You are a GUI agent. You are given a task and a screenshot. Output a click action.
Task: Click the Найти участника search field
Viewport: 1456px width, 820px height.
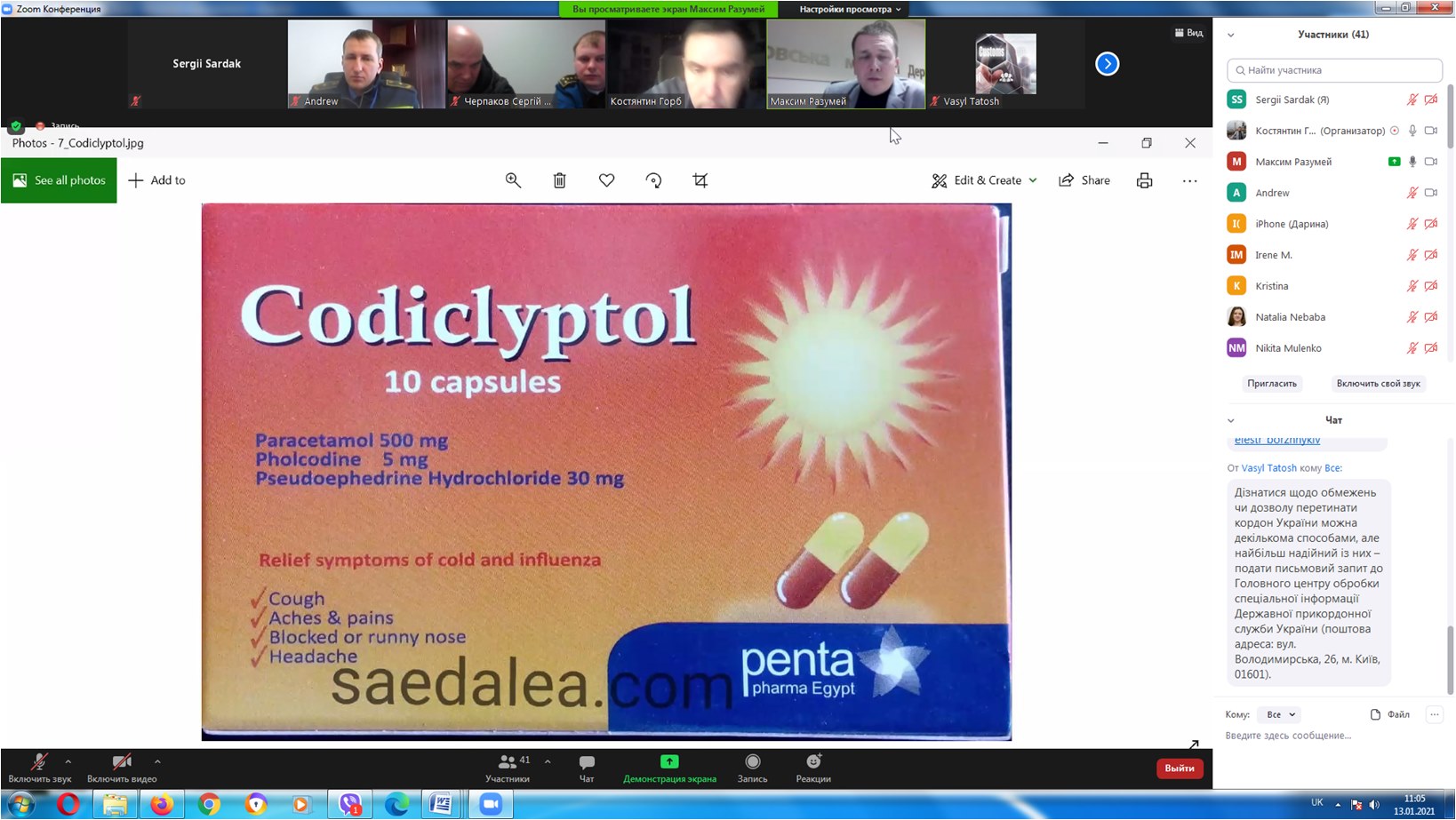1334,70
